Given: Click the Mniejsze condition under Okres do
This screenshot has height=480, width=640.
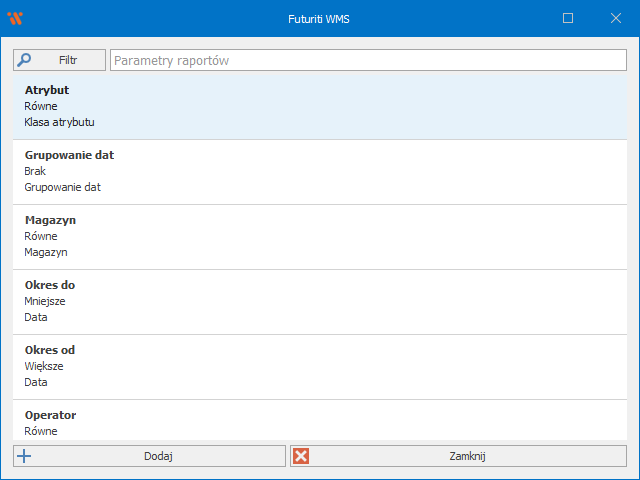Looking at the screenshot, I should point(45,301).
